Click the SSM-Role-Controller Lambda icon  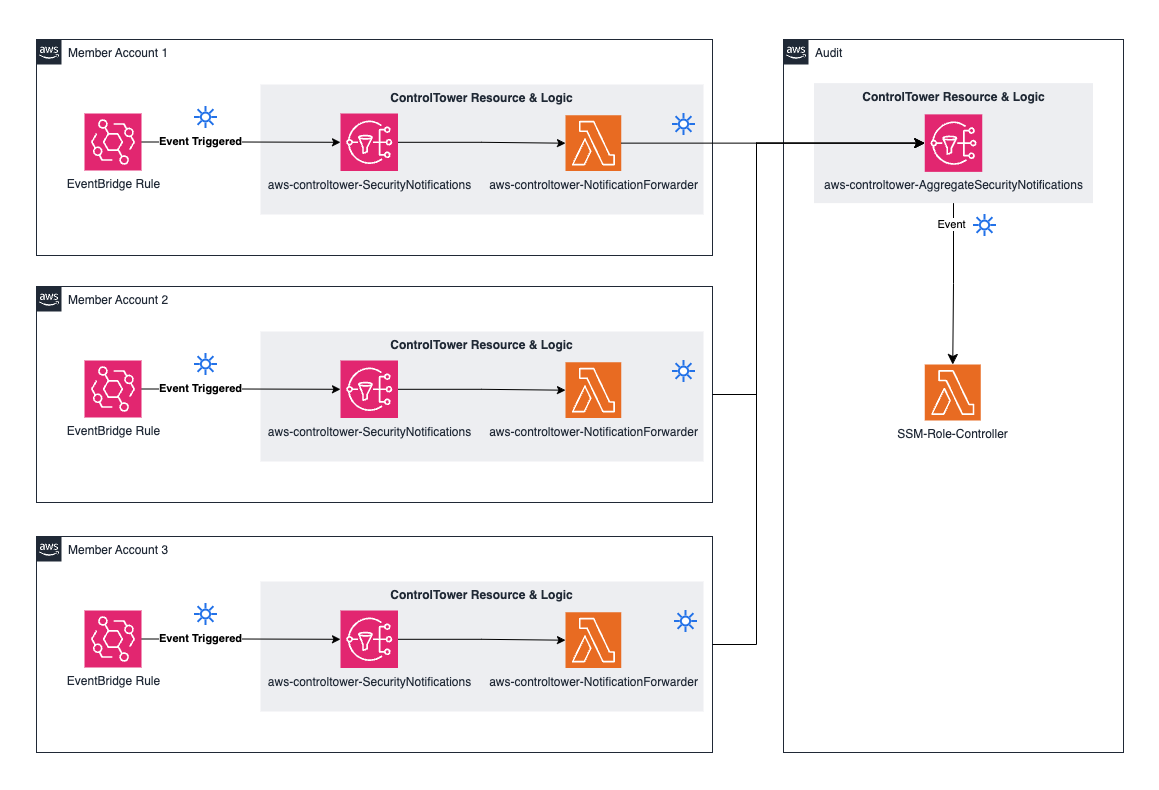(953, 392)
